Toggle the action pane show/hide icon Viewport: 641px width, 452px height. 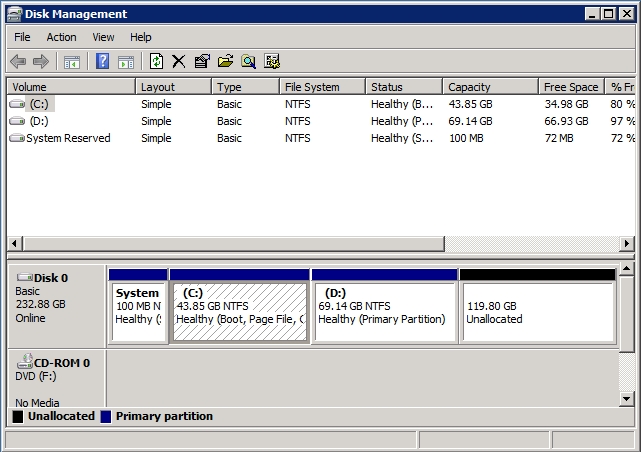point(126,62)
